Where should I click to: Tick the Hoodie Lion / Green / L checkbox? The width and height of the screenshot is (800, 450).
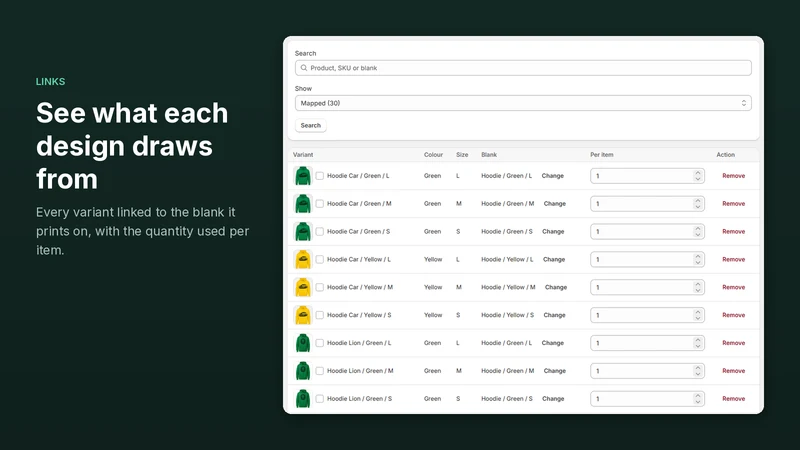pyautogui.click(x=319, y=343)
